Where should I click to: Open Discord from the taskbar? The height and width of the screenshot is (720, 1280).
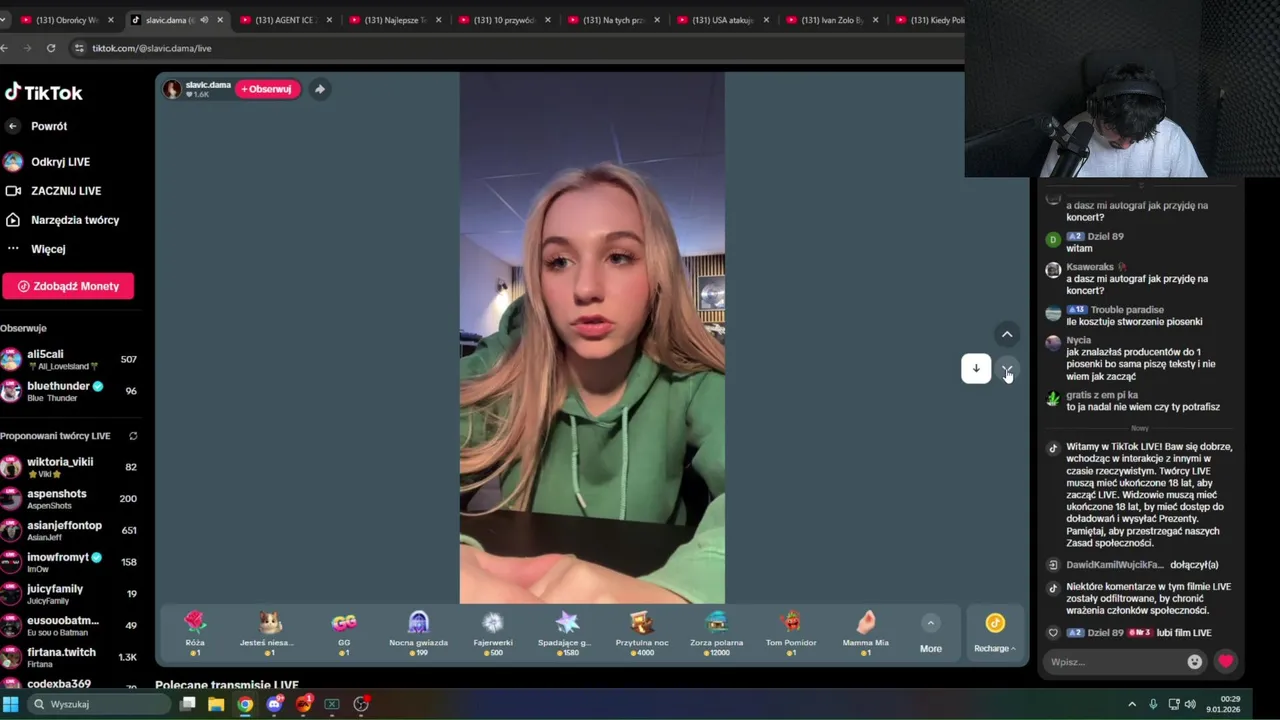274,704
